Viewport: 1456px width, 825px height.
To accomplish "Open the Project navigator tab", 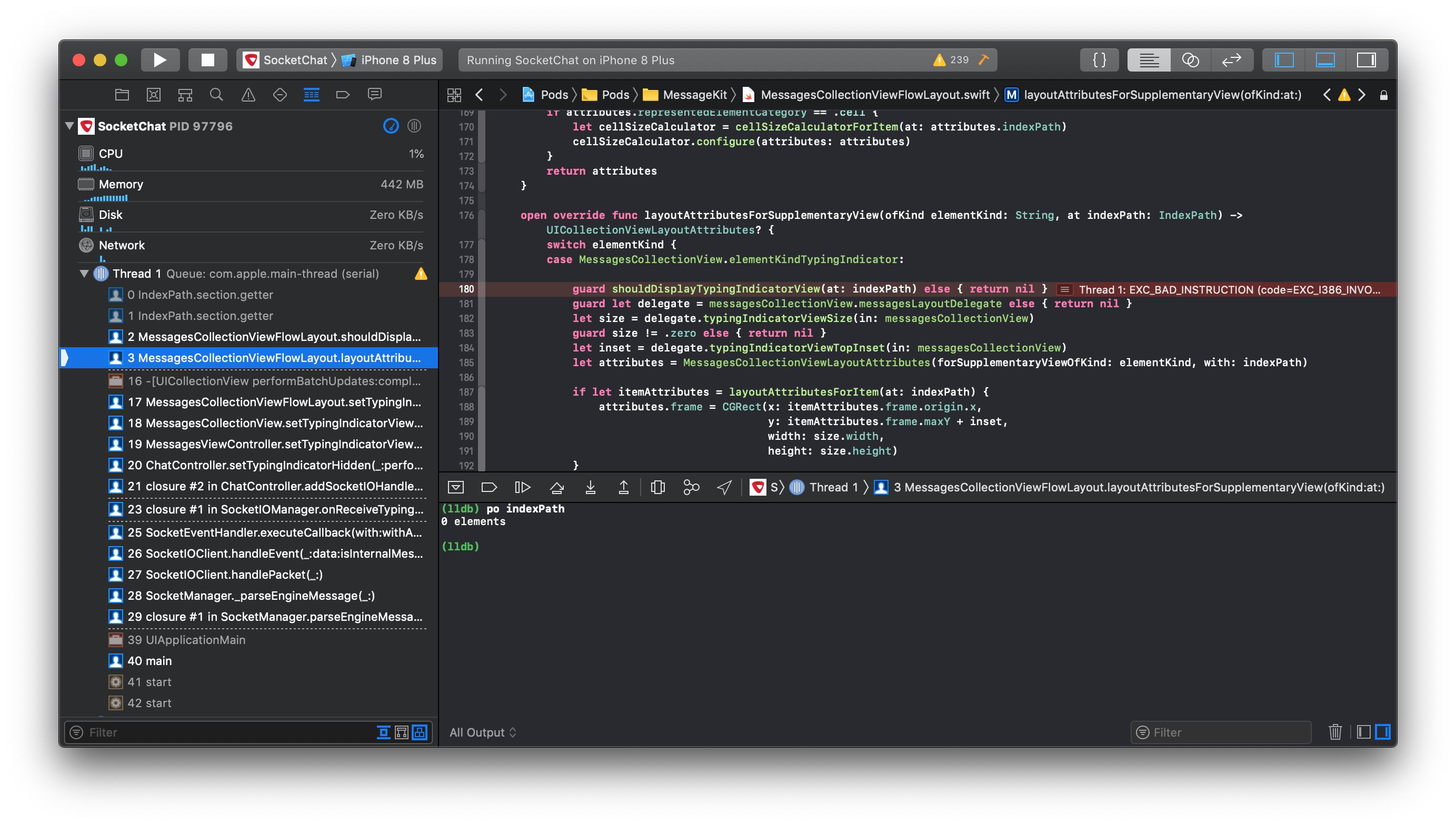I will [x=122, y=95].
